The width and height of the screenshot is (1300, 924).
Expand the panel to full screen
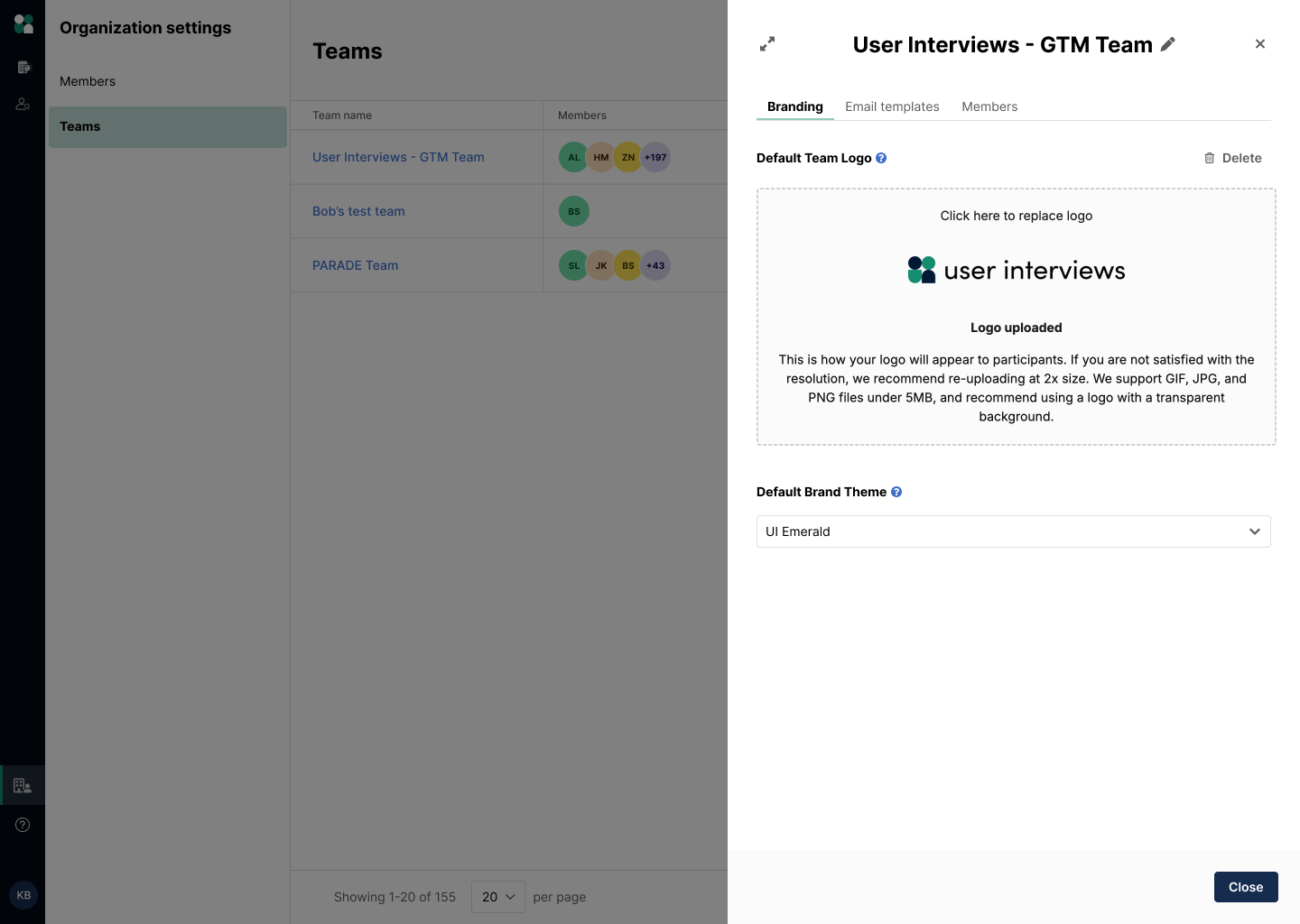[767, 43]
